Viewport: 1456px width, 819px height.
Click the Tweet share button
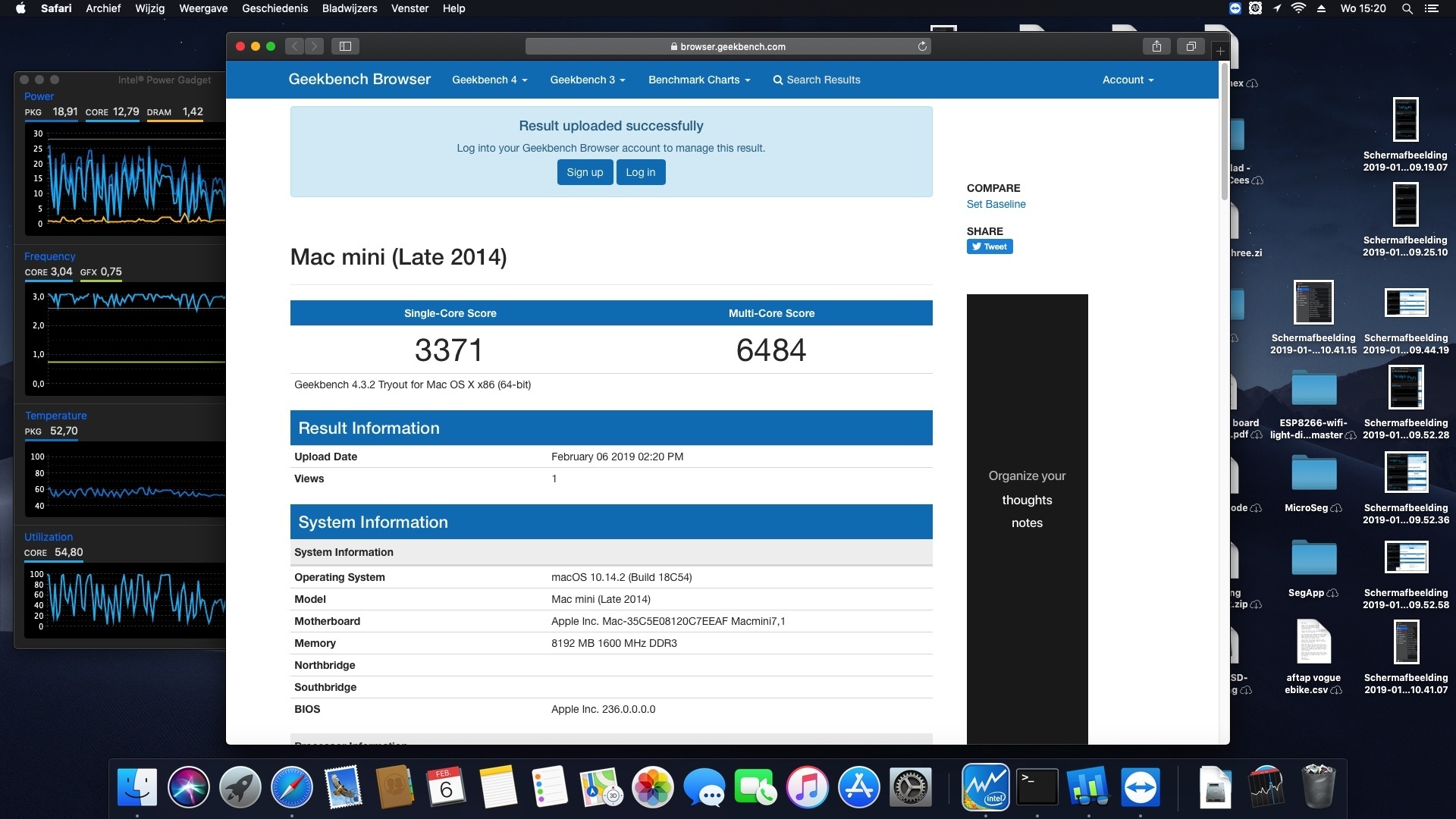click(990, 246)
